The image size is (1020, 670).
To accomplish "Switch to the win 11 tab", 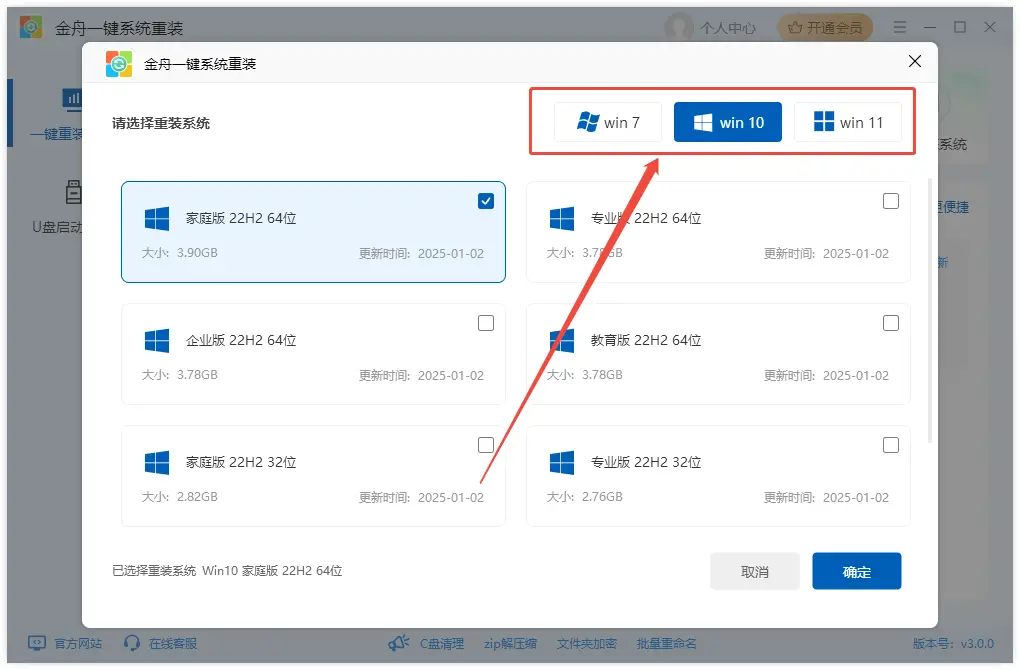I will 847,122.
